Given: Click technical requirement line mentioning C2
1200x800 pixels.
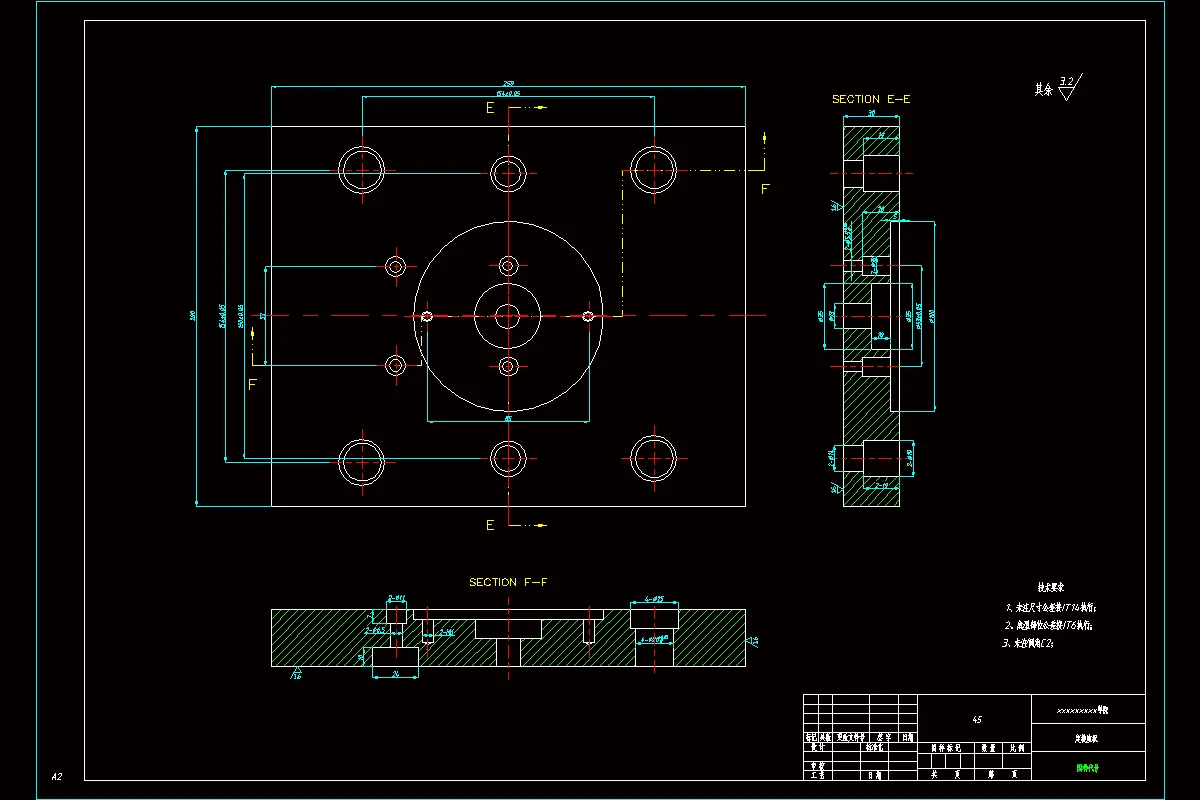Looking at the screenshot, I should point(1028,644).
